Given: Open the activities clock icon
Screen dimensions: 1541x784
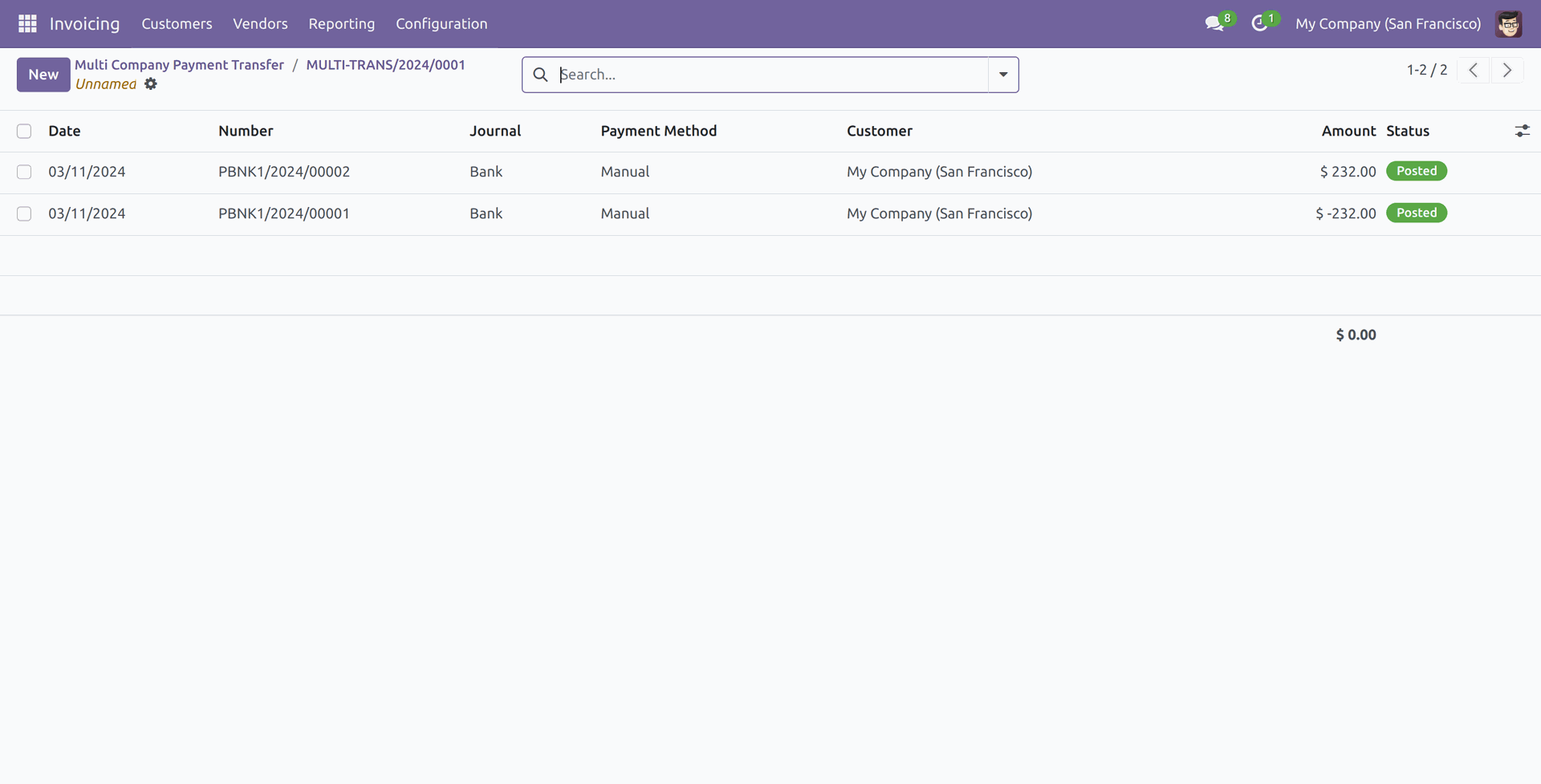Looking at the screenshot, I should point(1259,24).
